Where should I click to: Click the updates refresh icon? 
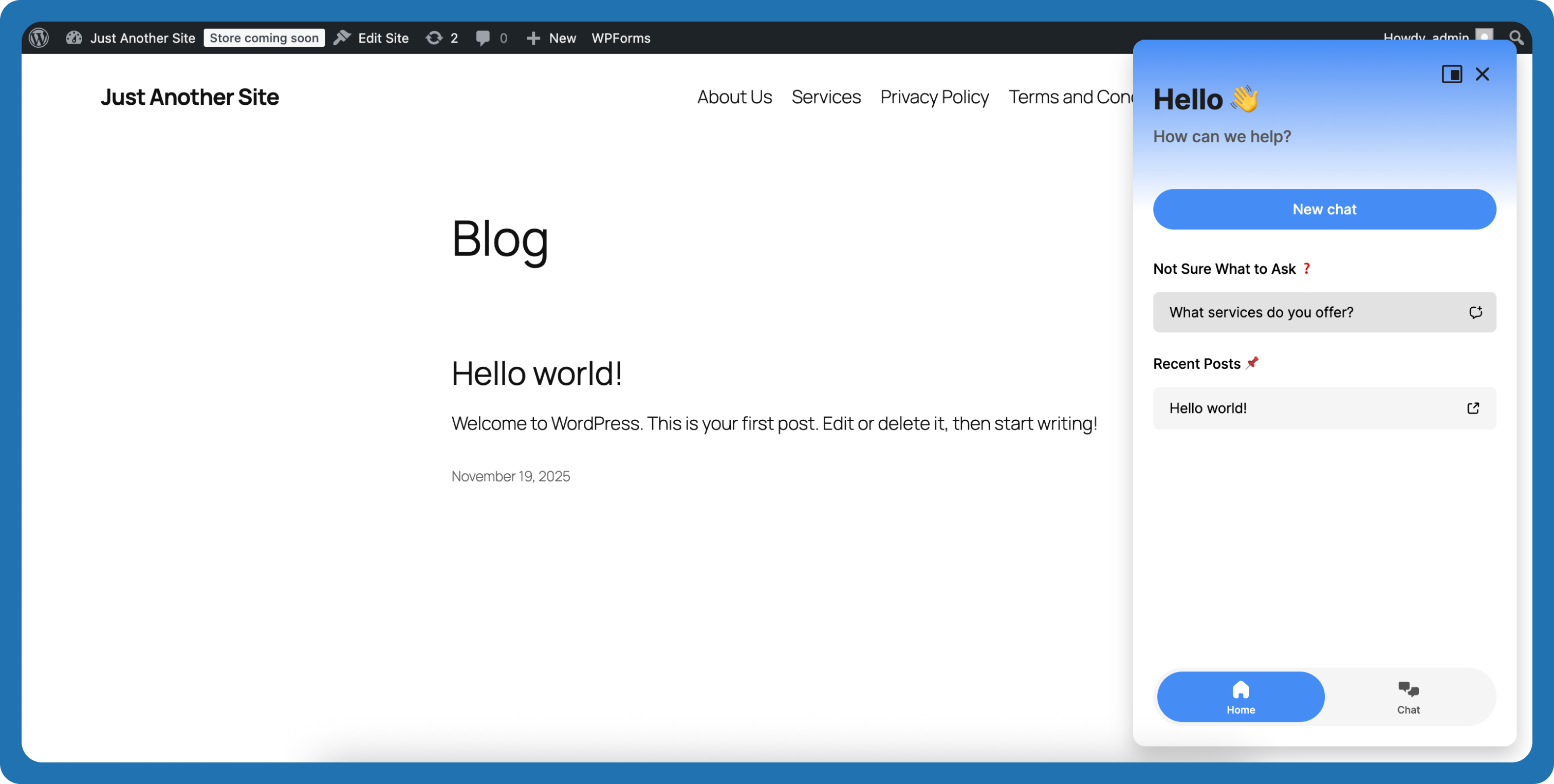[434, 38]
